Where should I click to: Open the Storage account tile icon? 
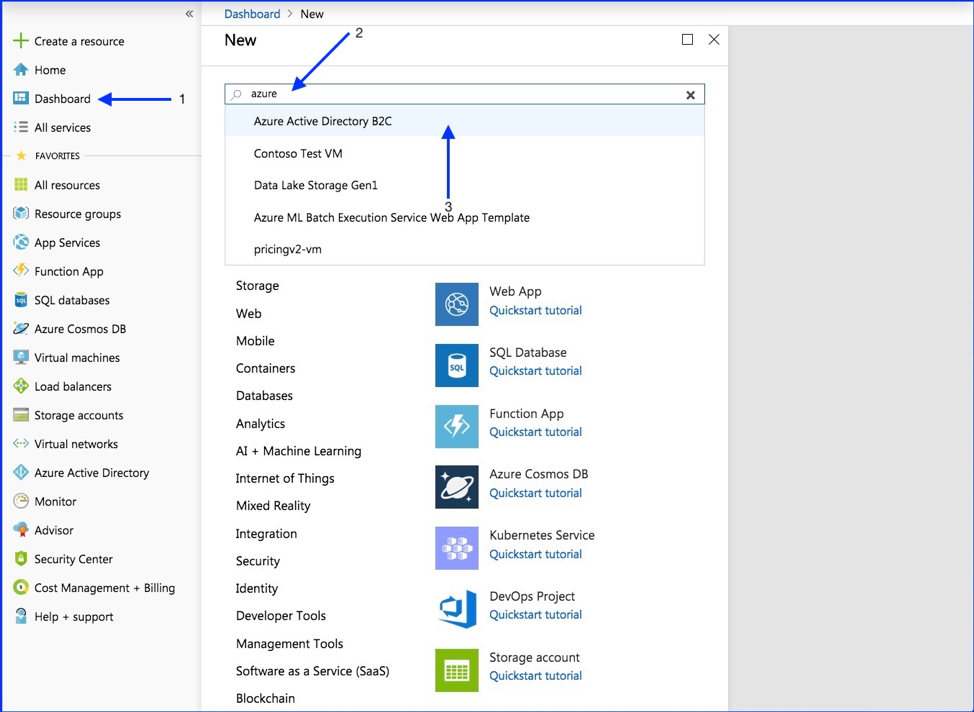coord(457,670)
